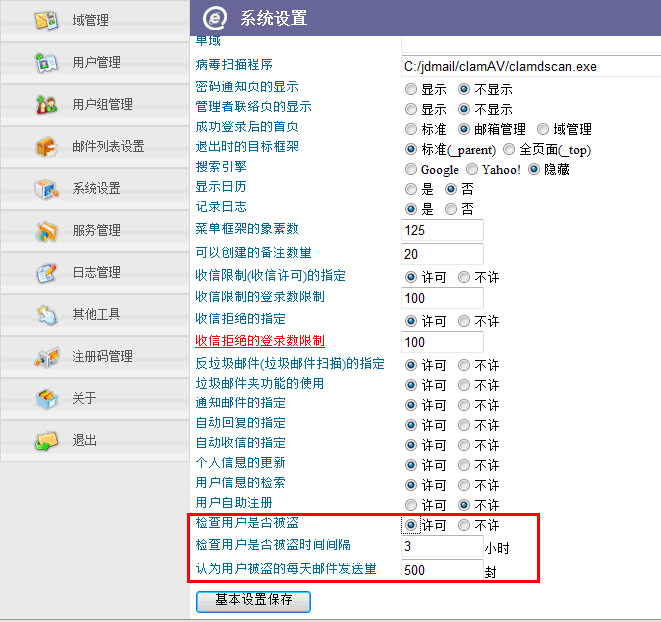661x622 pixels.
Task: Click the red 收信拒绝的登录数限制 link
Action: (260, 341)
